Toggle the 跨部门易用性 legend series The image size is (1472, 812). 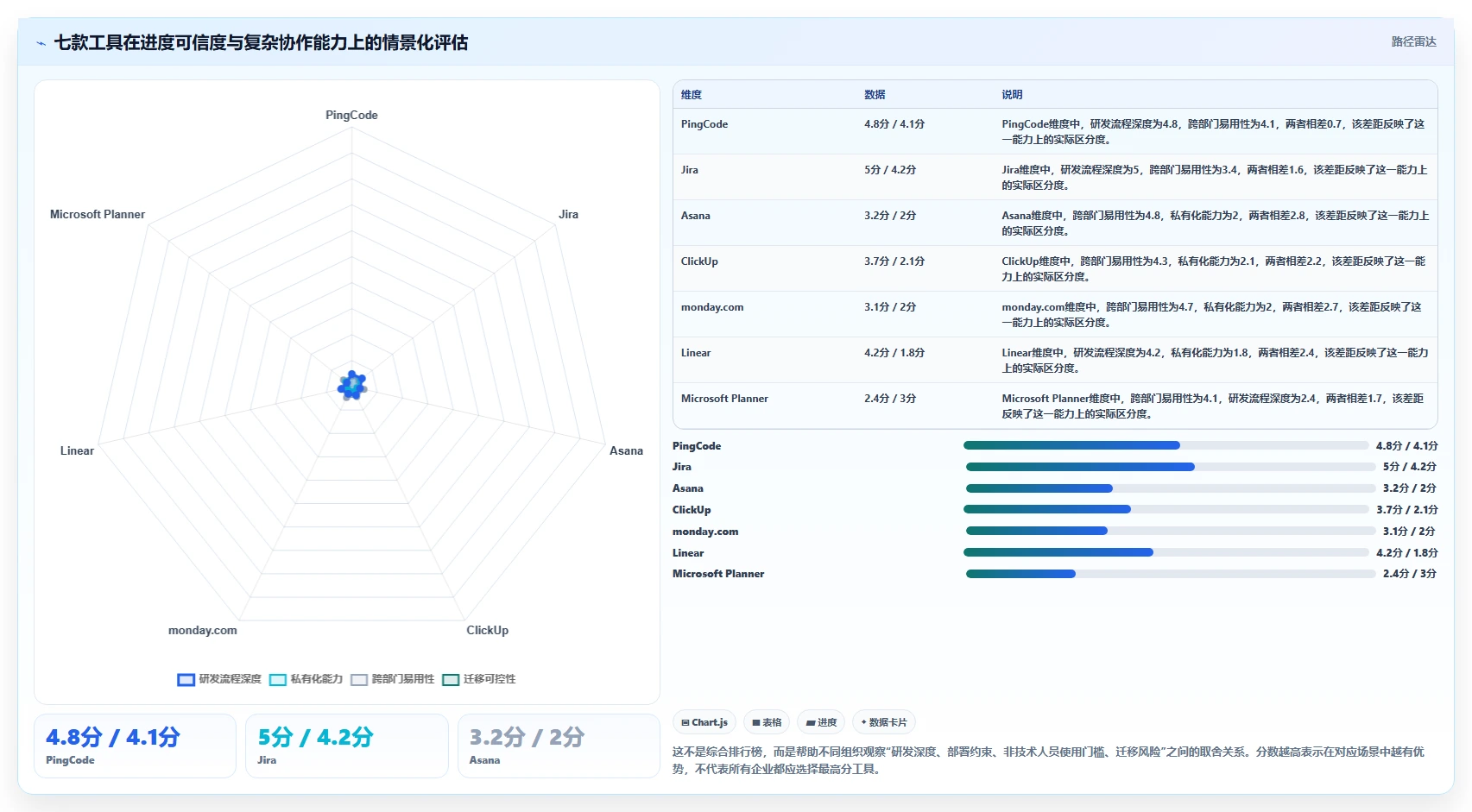click(x=393, y=679)
